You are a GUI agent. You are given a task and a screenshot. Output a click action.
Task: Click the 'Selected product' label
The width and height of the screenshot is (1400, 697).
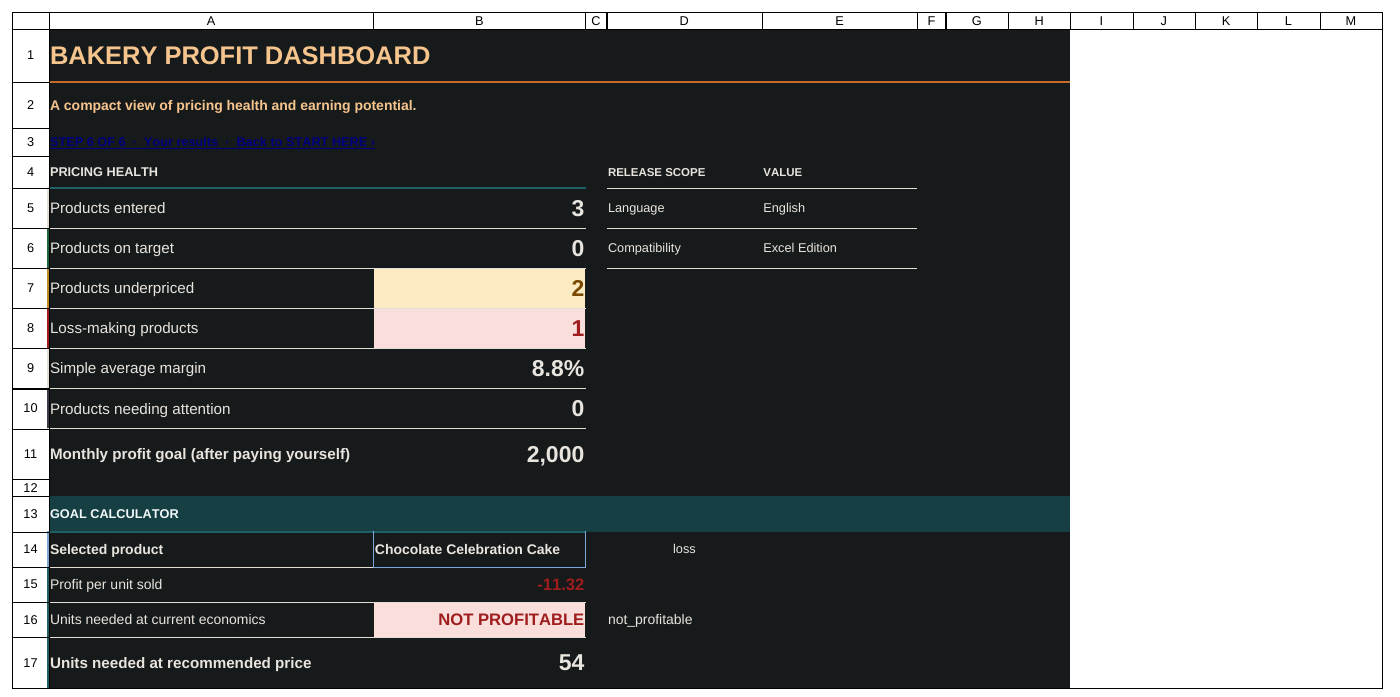click(x=106, y=549)
